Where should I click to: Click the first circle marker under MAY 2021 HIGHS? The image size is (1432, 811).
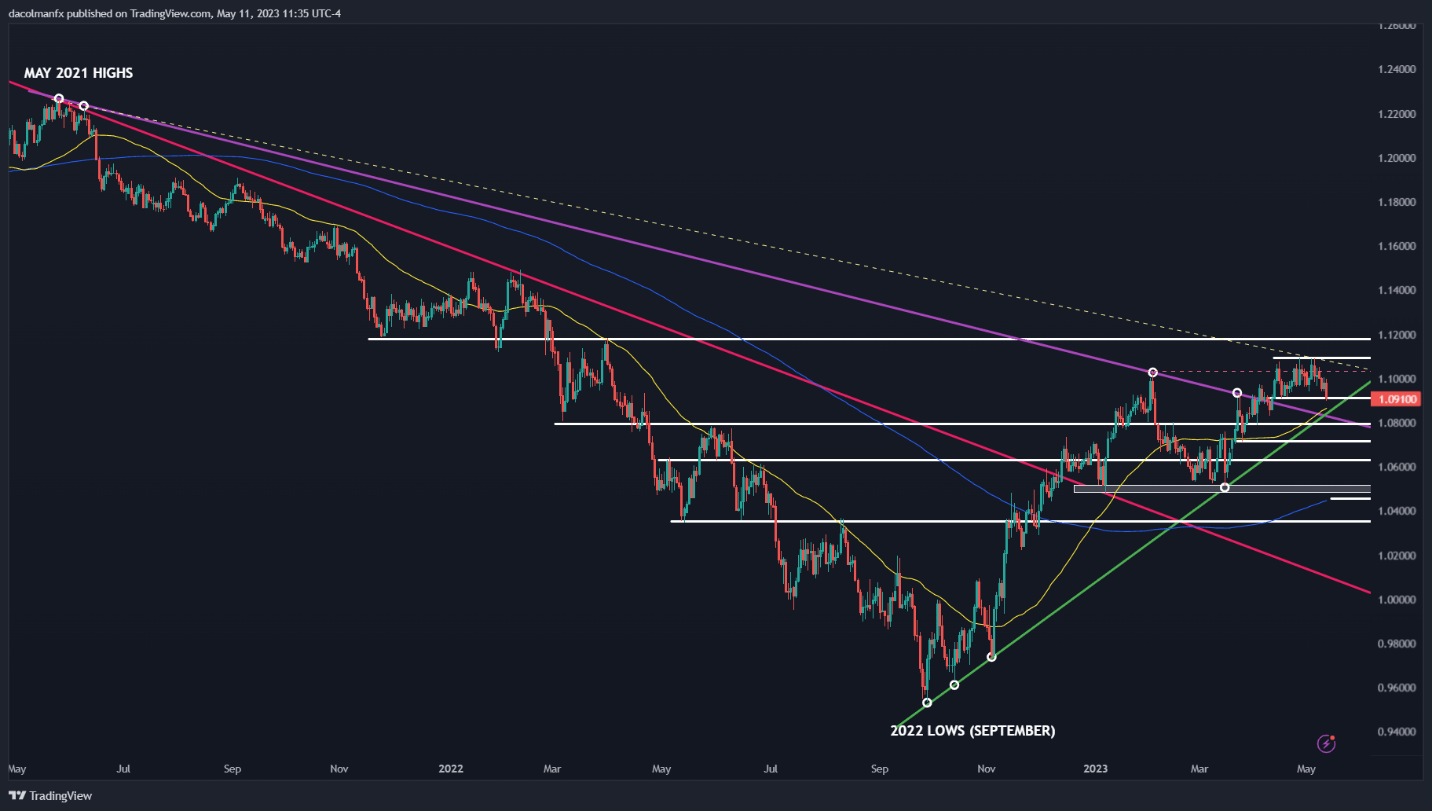tap(59, 99)
